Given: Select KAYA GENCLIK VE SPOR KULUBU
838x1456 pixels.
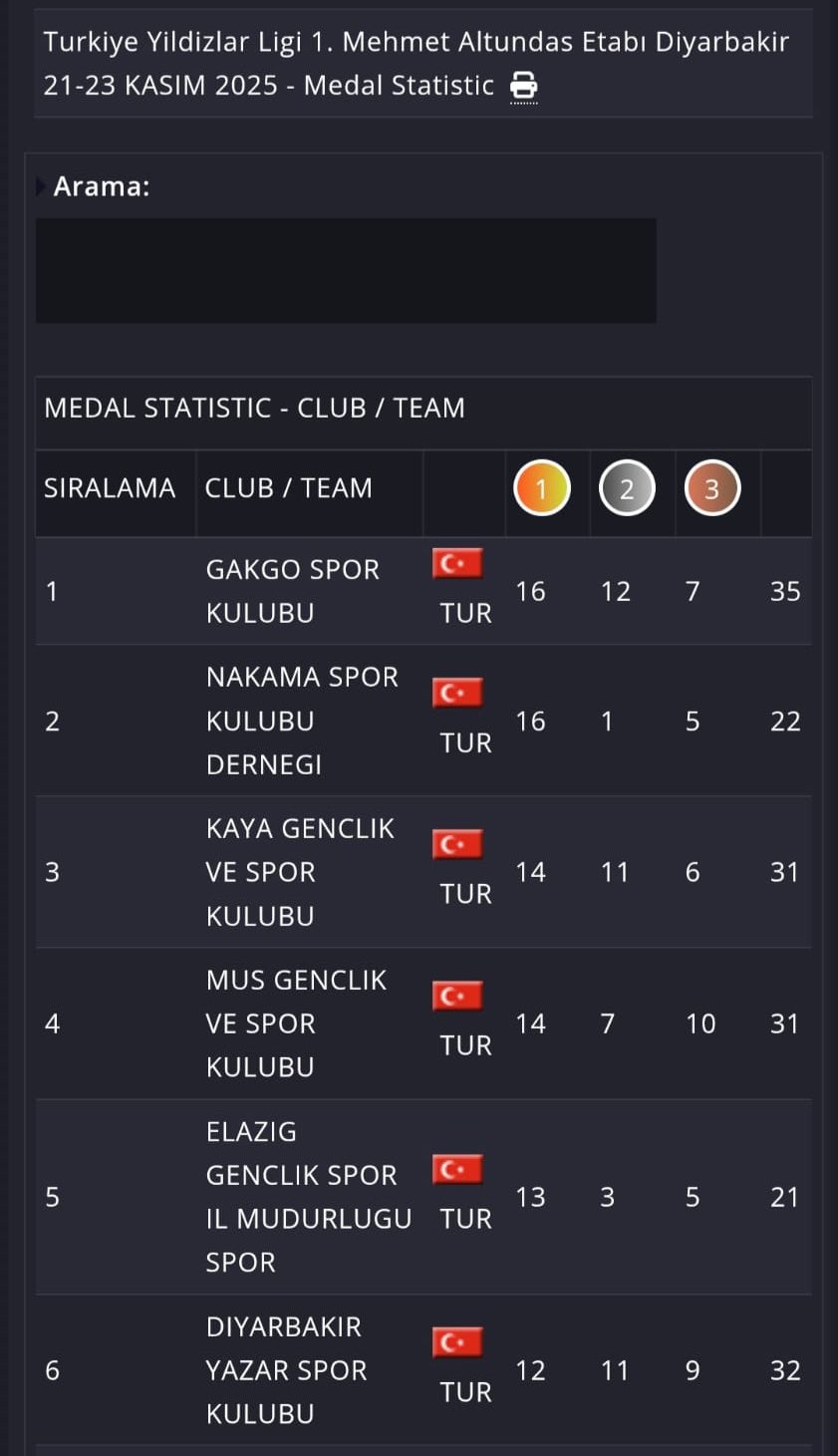Looking at the screenshot, I should tap(299, 872).
